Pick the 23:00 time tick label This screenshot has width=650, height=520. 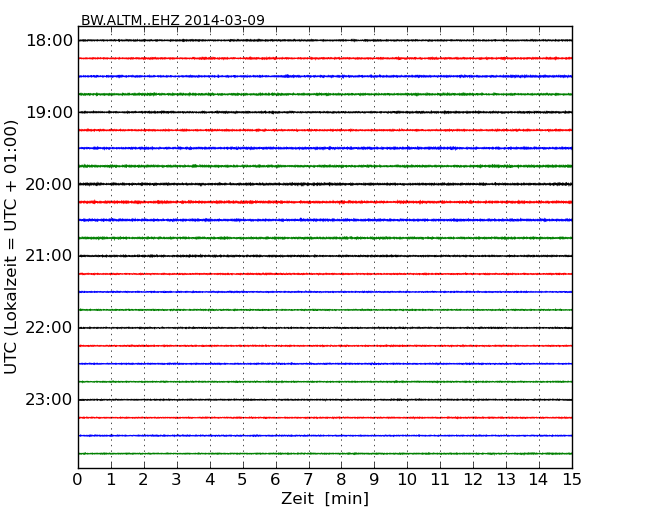point(49,400)
